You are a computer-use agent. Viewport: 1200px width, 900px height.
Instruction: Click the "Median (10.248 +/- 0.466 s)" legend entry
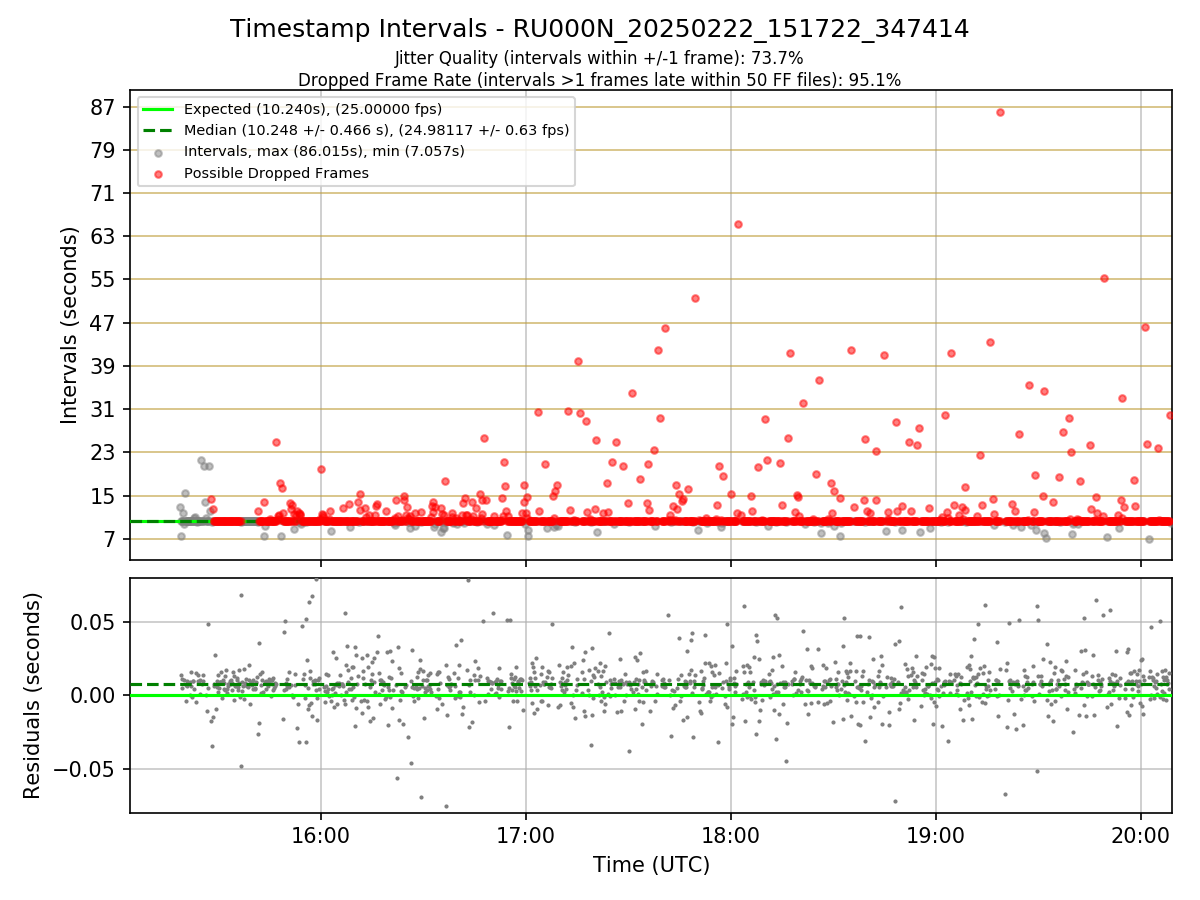(376, 130)
